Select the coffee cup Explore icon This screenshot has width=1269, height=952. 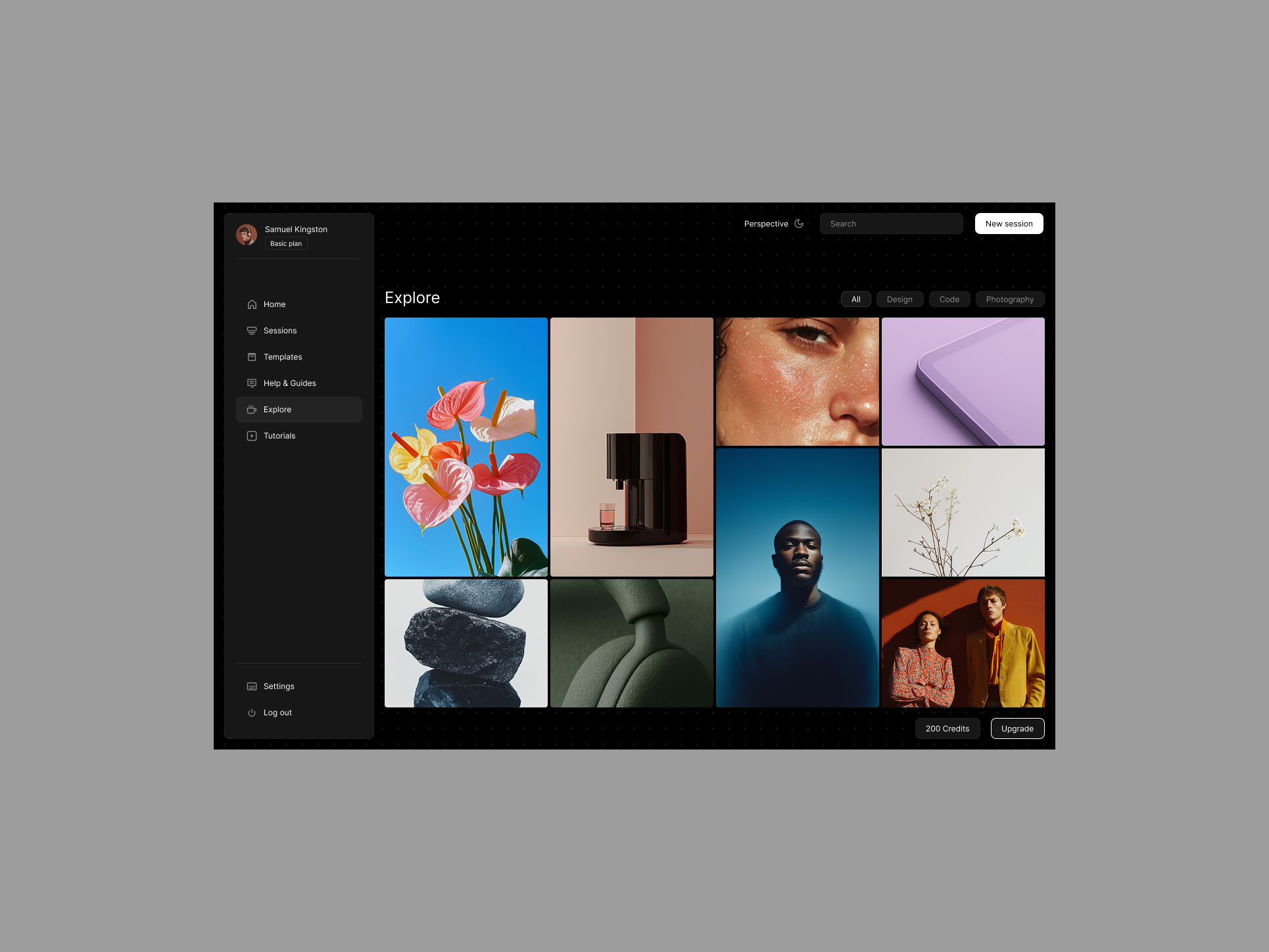pos(252,410)
